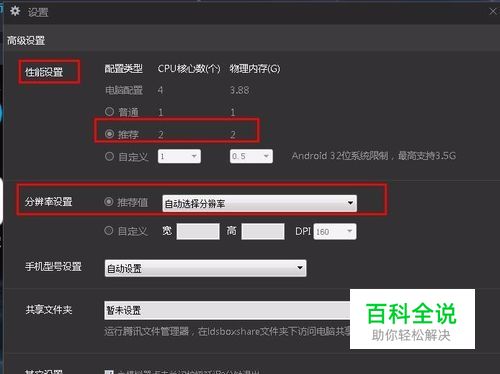Click the settings gear icon in title bar
The width and height of the screenshot is (500, 374).
coord(15,11)
